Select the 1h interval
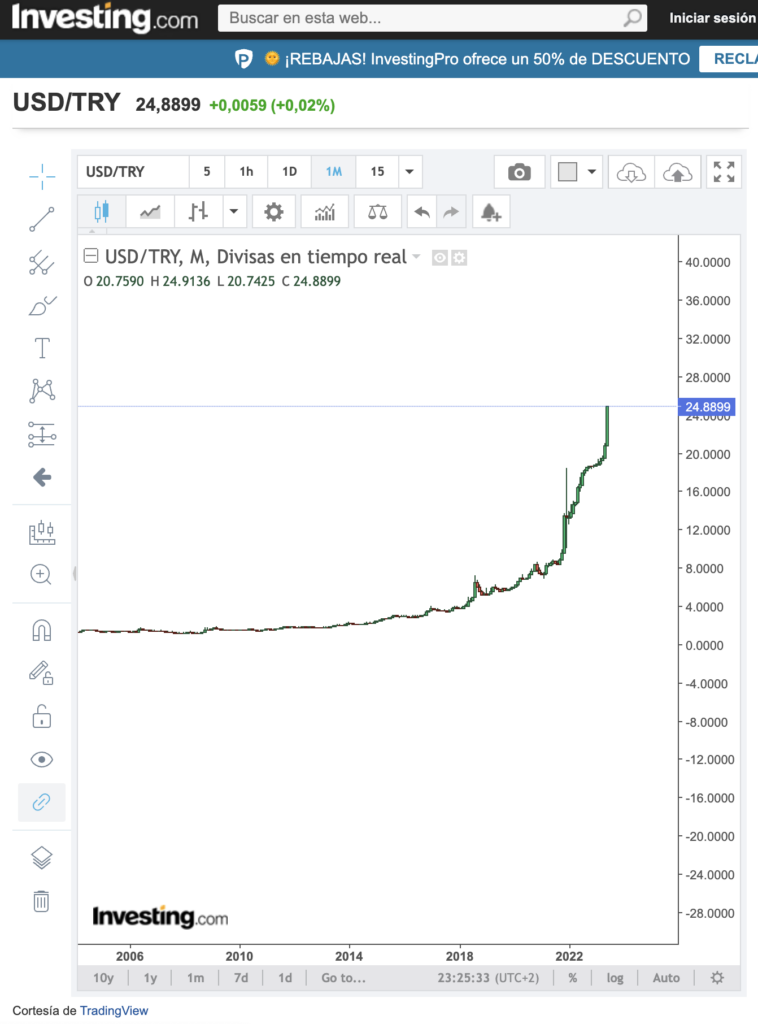758x1024 pixels. click(x=246, y=172)
